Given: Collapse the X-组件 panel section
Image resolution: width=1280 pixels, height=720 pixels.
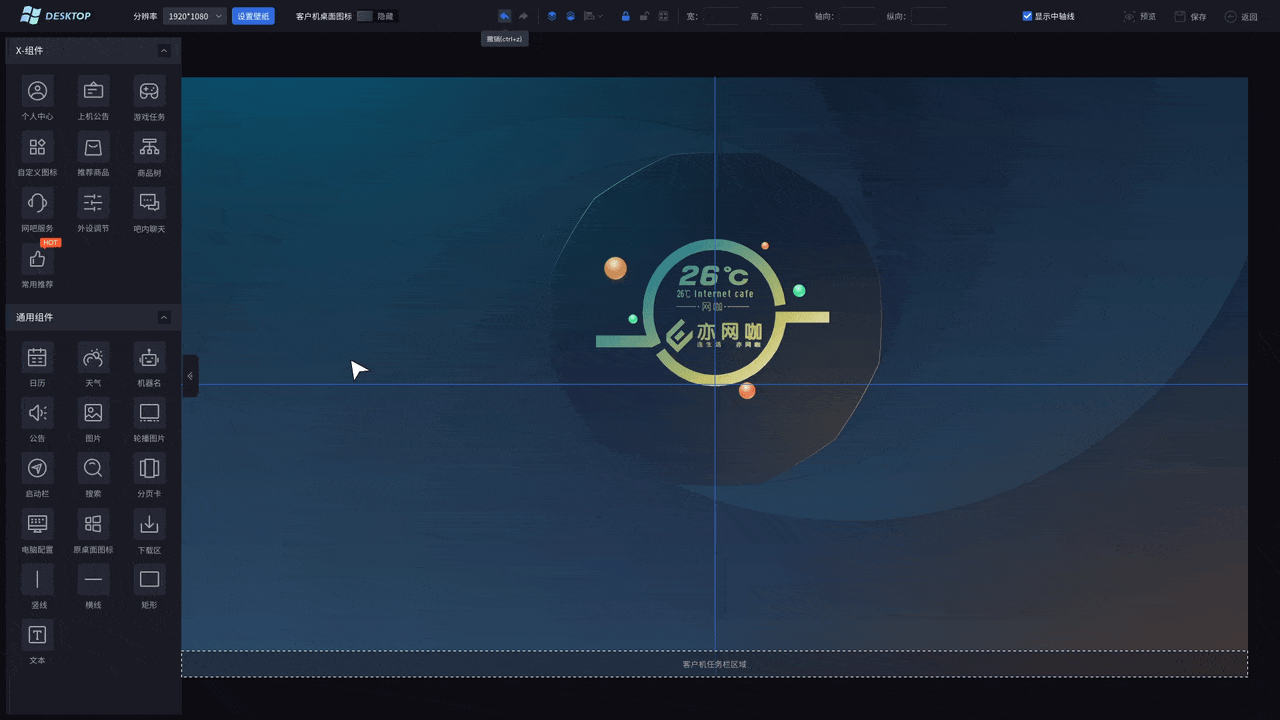Looking at the screenshot, I should click(x=164, y=51).
